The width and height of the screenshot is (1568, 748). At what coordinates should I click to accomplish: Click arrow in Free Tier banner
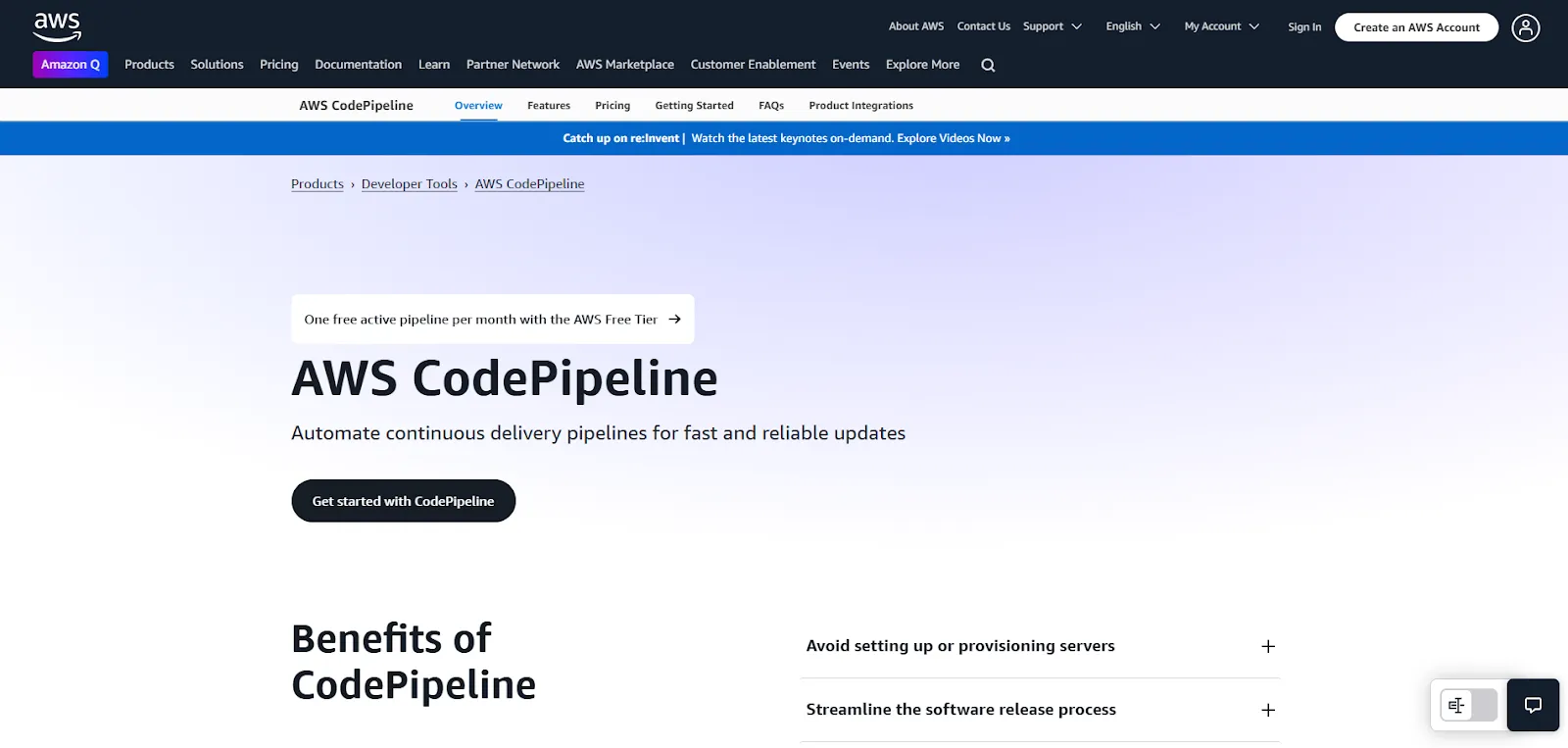click(x=674, y=319)
